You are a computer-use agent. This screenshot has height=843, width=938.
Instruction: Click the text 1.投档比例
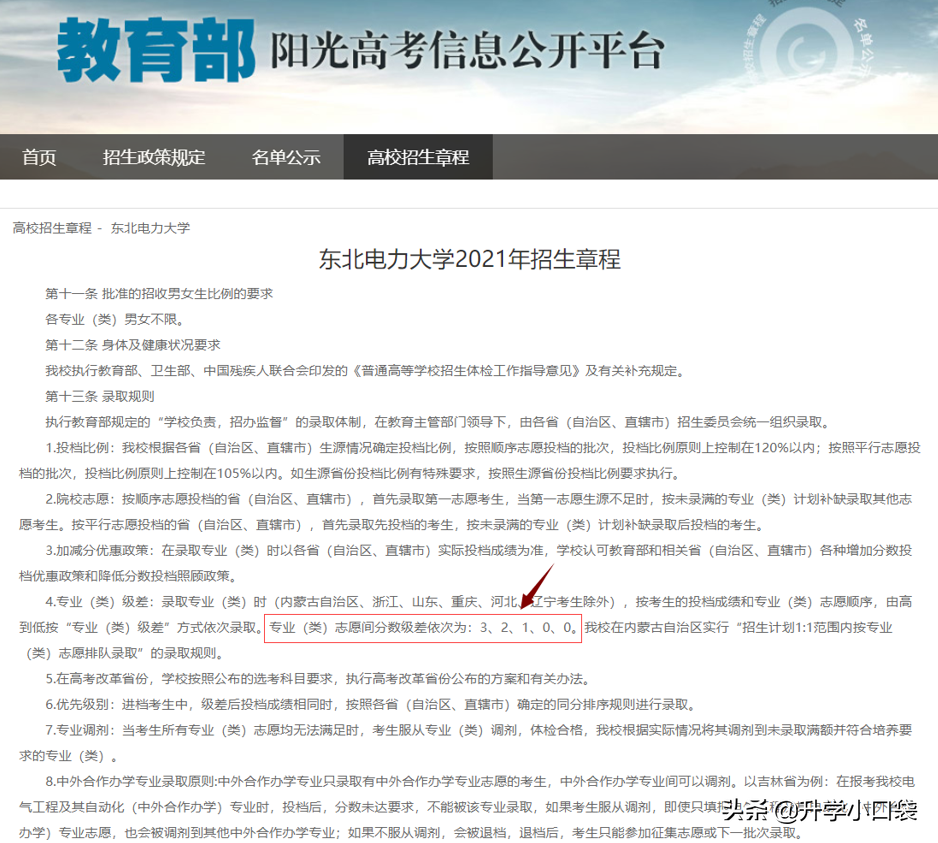[80, 448]
